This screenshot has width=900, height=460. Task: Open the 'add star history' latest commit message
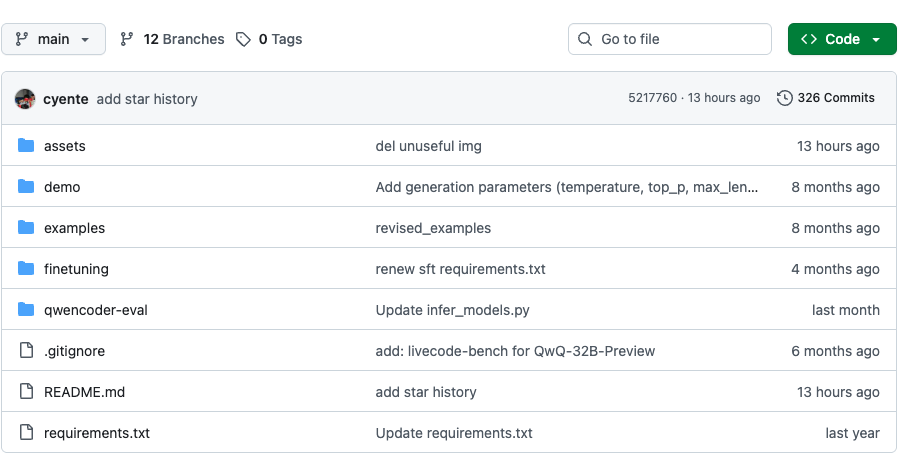pyautogui.click(x=147, y=99)
